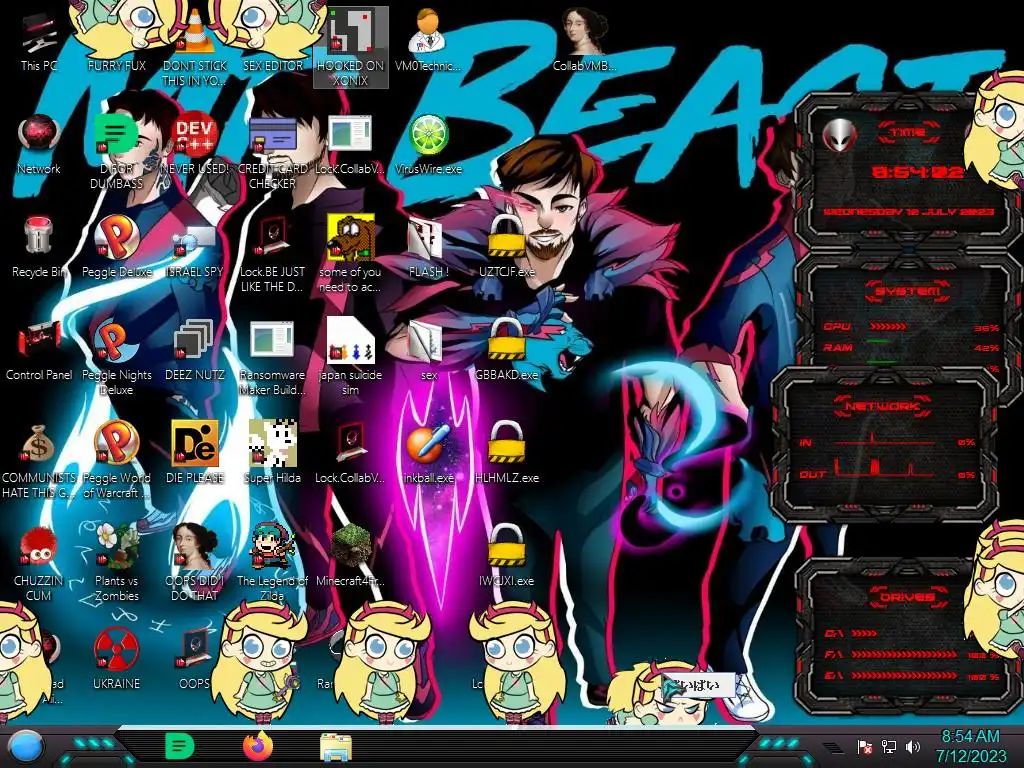
Task: Select the D FOR DUMBASS icon
Action: 117,152
